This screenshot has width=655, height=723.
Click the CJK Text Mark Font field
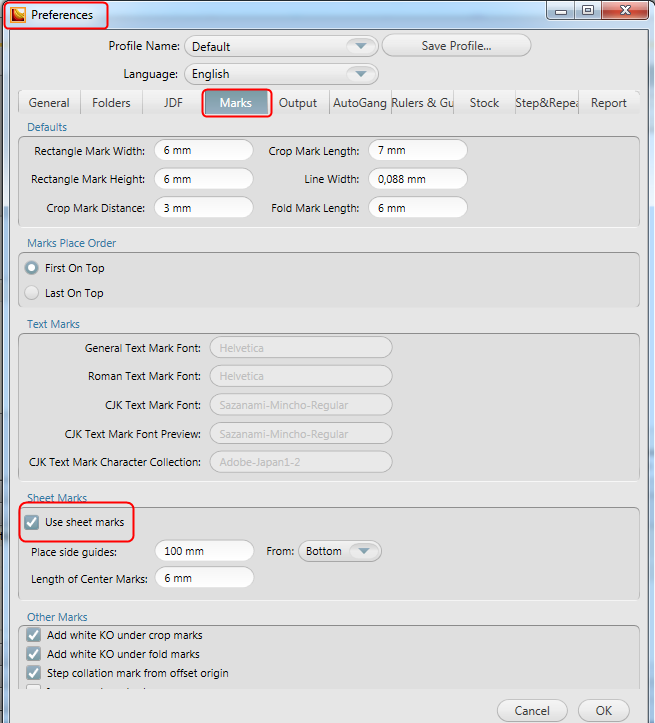[301, 405]
